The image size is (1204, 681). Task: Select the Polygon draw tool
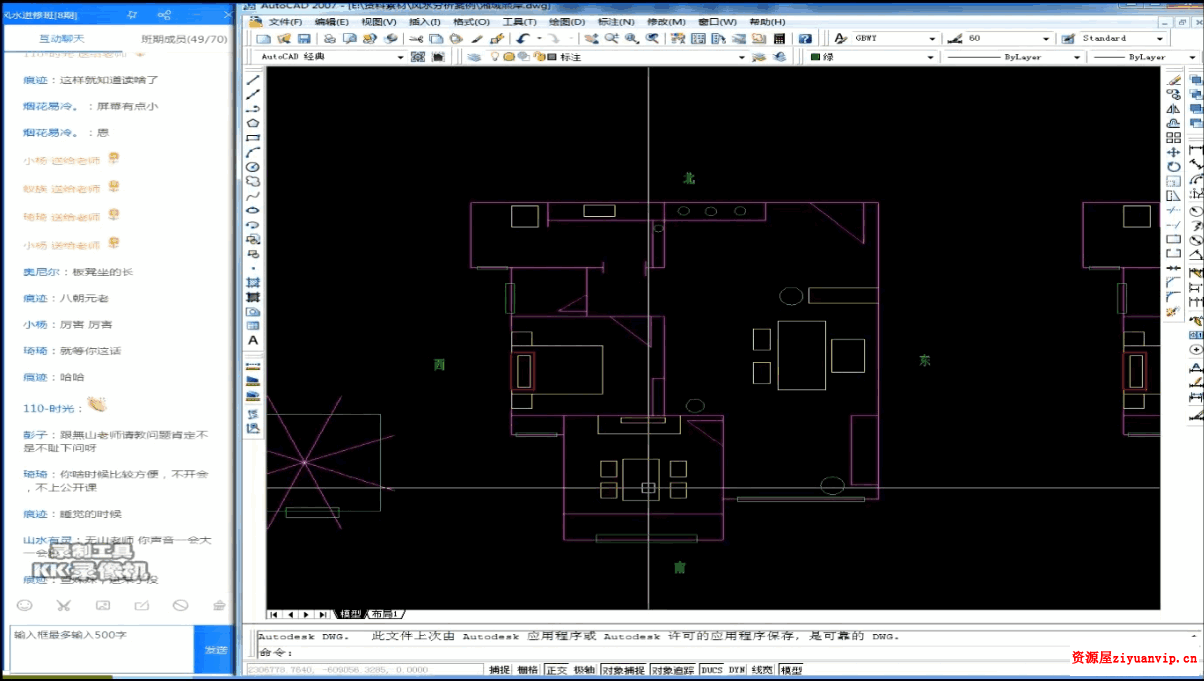(x=253, y=122)
